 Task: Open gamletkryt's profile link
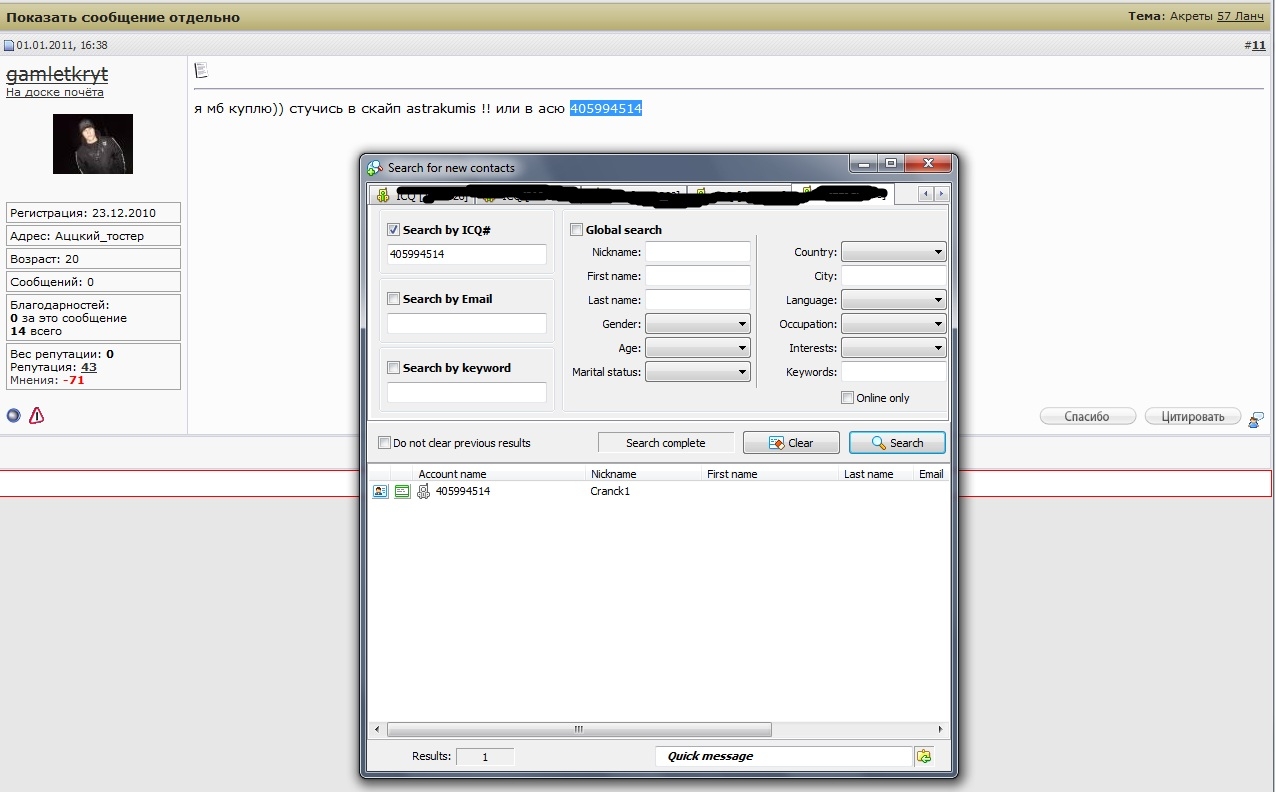[57, 74]
